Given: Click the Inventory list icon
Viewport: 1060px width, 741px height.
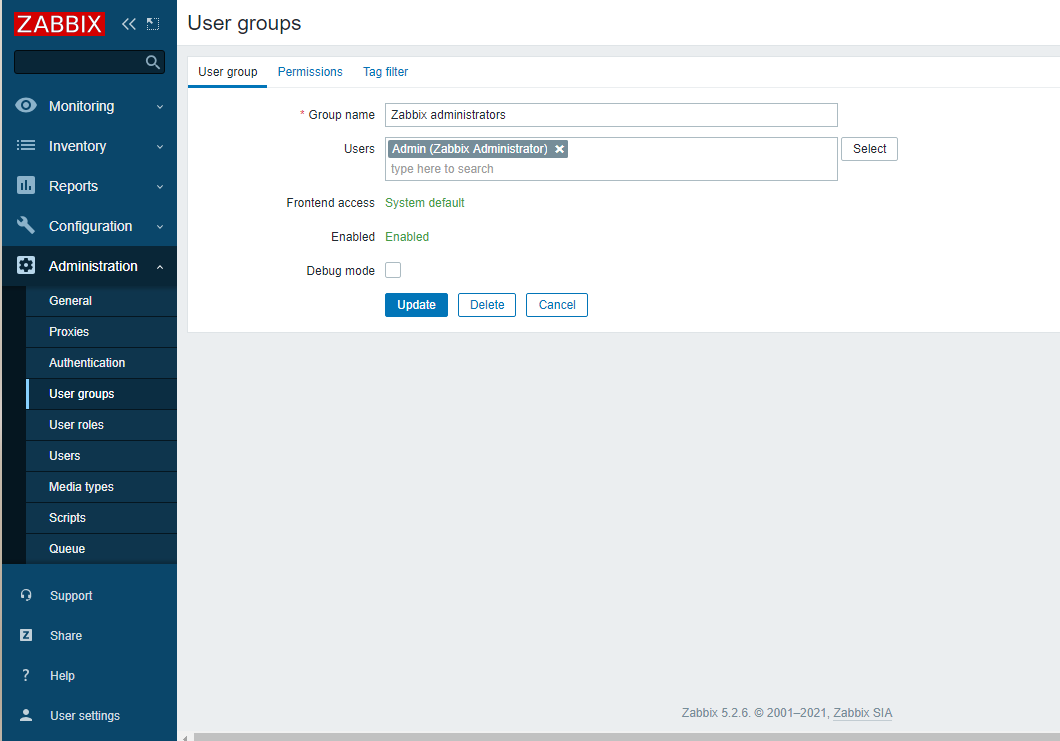Looking at the screenshot, I should point(26,145).
